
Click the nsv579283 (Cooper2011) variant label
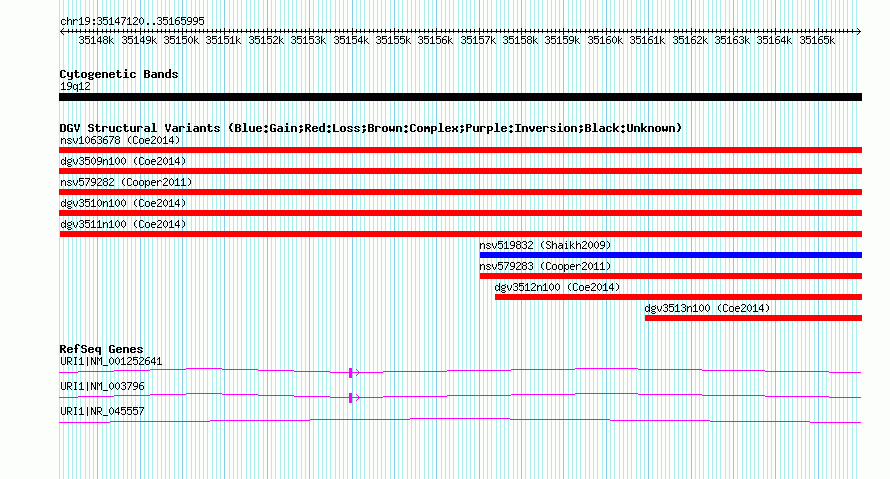point(545,266)
